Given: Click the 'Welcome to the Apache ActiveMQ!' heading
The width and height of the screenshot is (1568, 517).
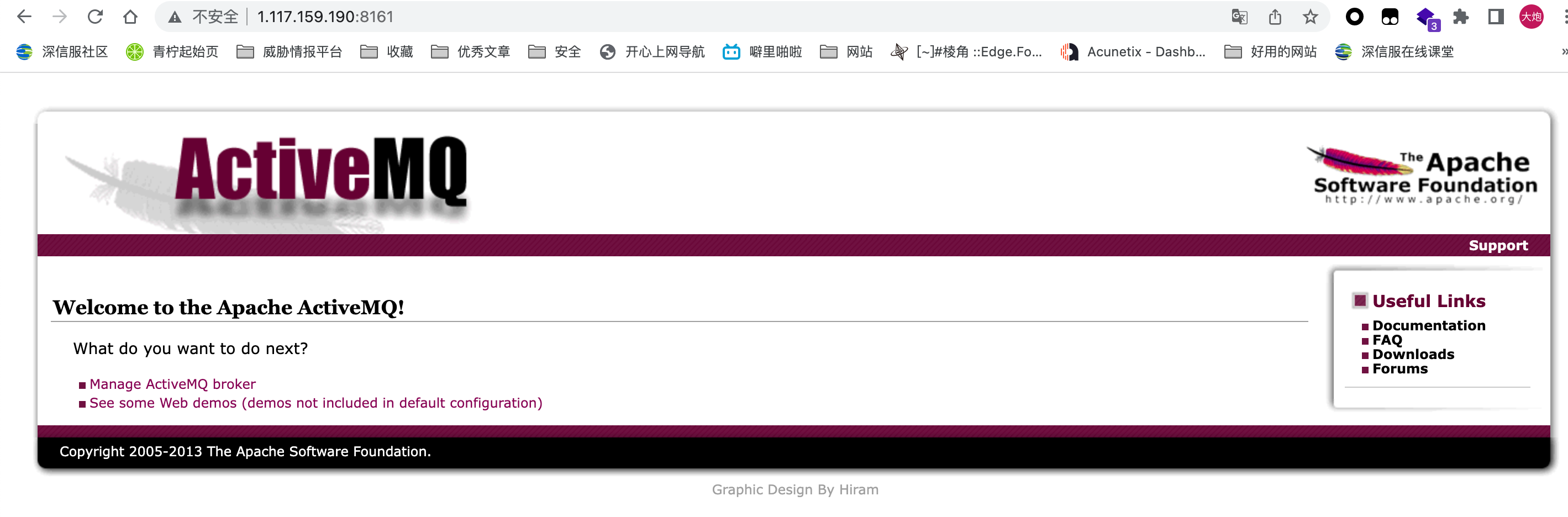Looking at the screenshot, I should pos(228,307).
